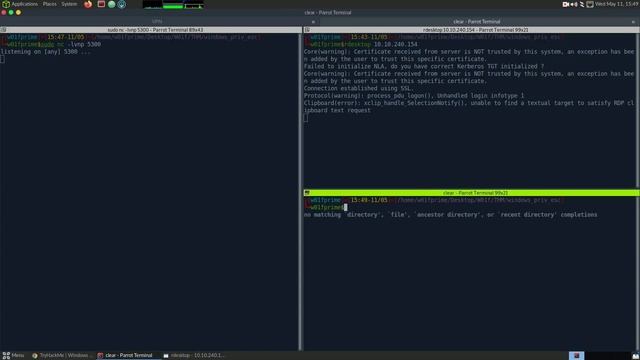This screenshot has height=360, width=640.
Task: Click the prompt cursor in bottom pane
Action: [x=346, y=208]
